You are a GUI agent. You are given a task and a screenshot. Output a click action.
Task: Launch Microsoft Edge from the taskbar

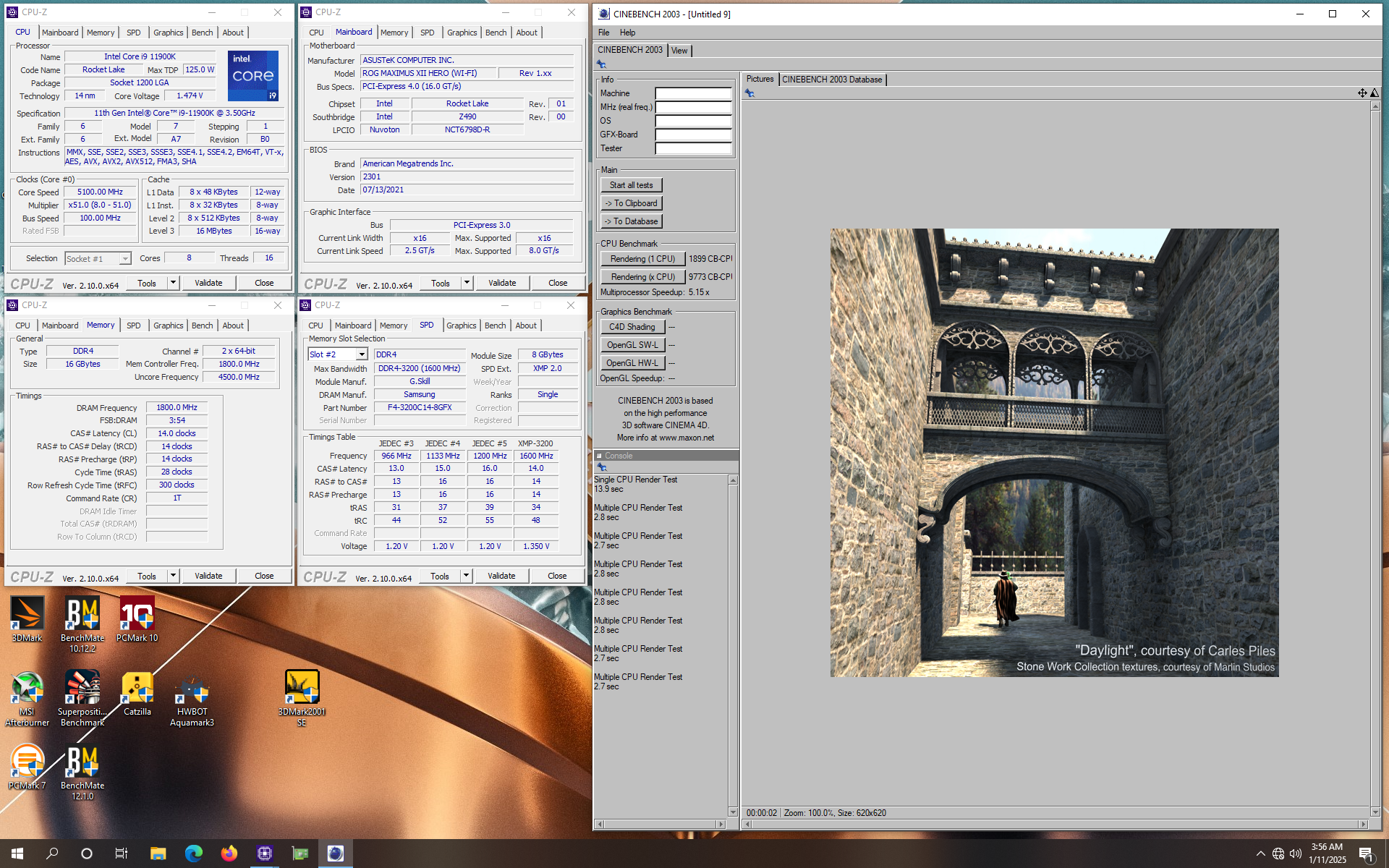click(193, 854)
